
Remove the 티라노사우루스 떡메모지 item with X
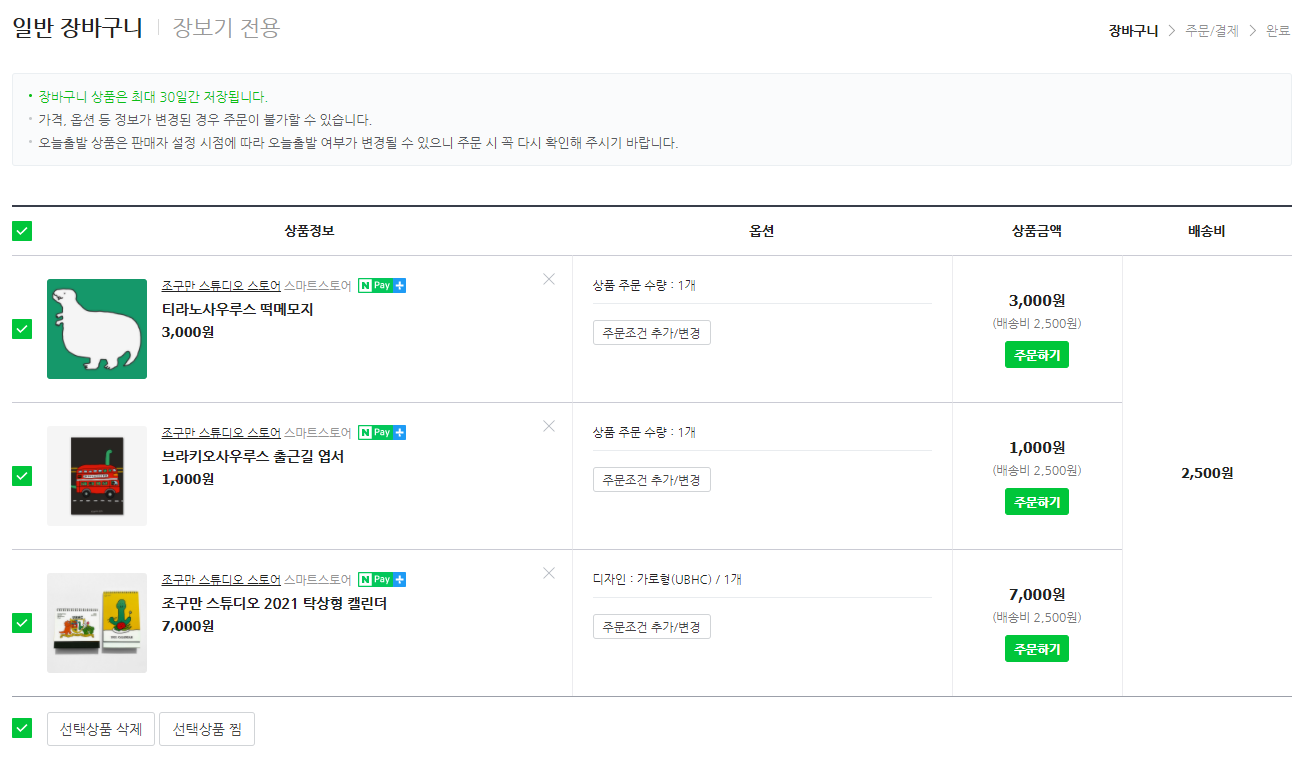point(549,279)
